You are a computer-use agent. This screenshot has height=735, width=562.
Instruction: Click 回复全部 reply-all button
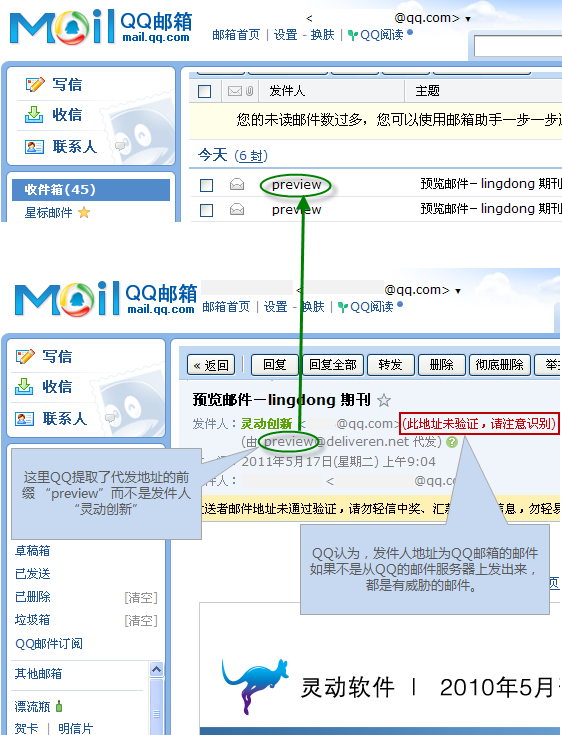[x=333, y=365]
